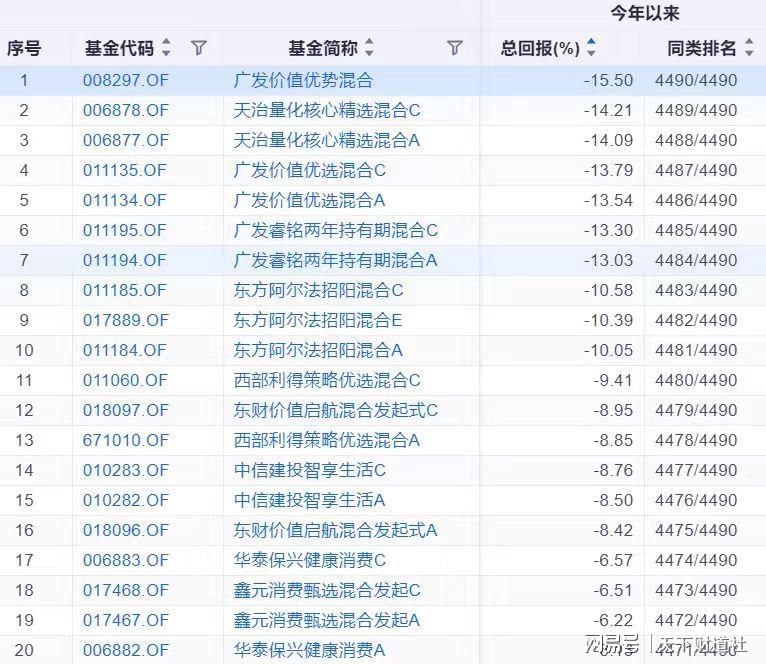This screenshot has width=766, height=664.
Task: Select fund 广发价值优选混合C
Action: coord(310,171)
